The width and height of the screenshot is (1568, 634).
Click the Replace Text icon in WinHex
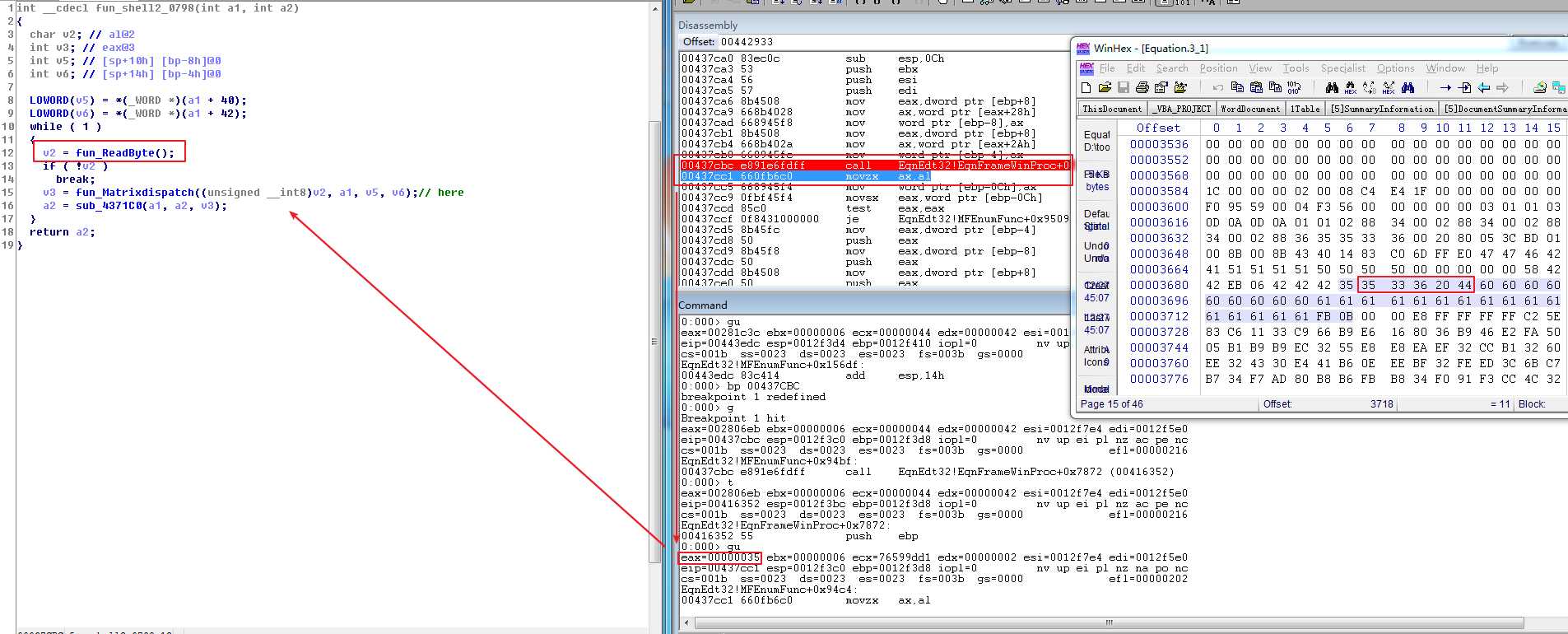pyautogui.click(x=1370, y=87)
